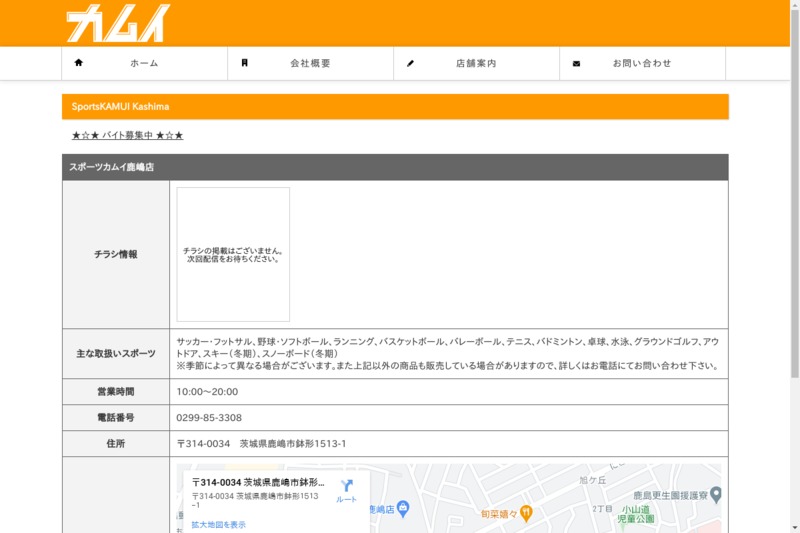
Task: Click the SportsKAMUI Kashima heading banner
Action: coord(395,107)
